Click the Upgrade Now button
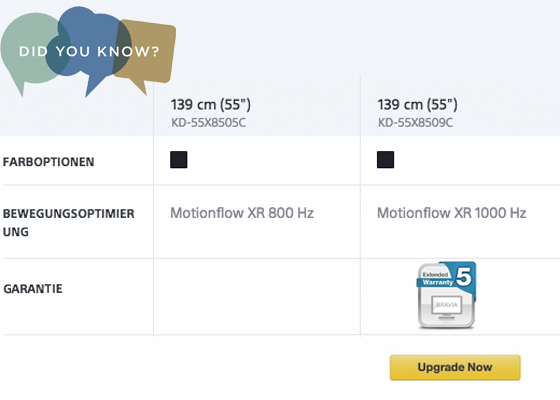 click(x=455, y=368)
